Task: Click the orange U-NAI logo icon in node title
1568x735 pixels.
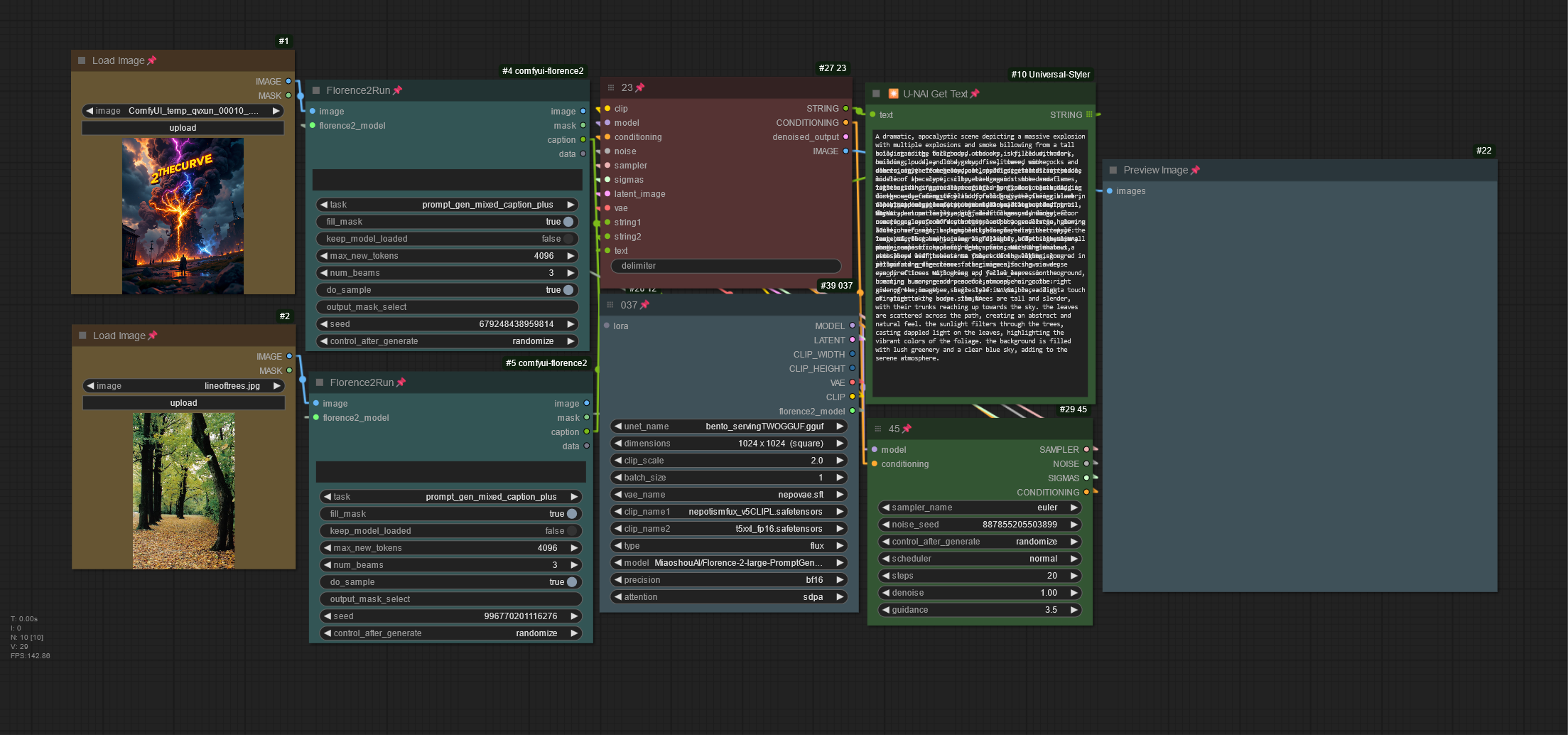Action: [x=893, y=94]
